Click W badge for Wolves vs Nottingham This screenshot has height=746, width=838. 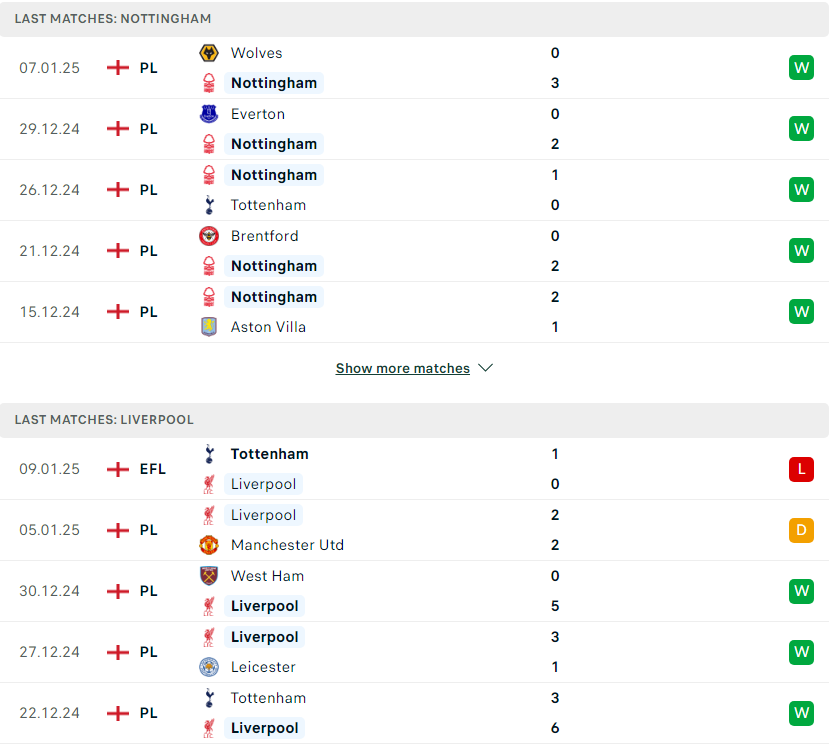click(x=801, y=68)
